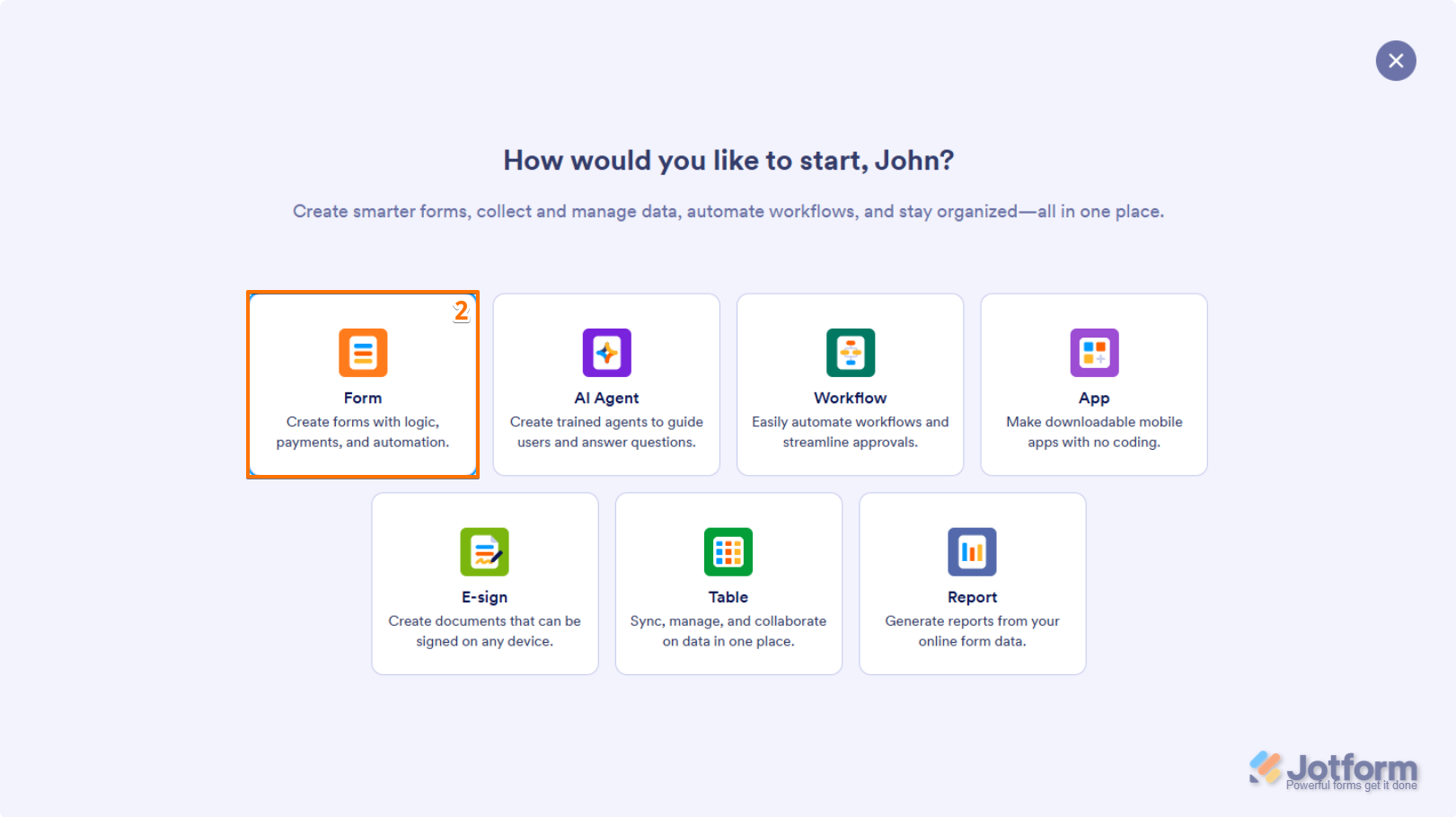Open the Report card title
Screen dimensions: 1456x817
[x=972, y=597]
